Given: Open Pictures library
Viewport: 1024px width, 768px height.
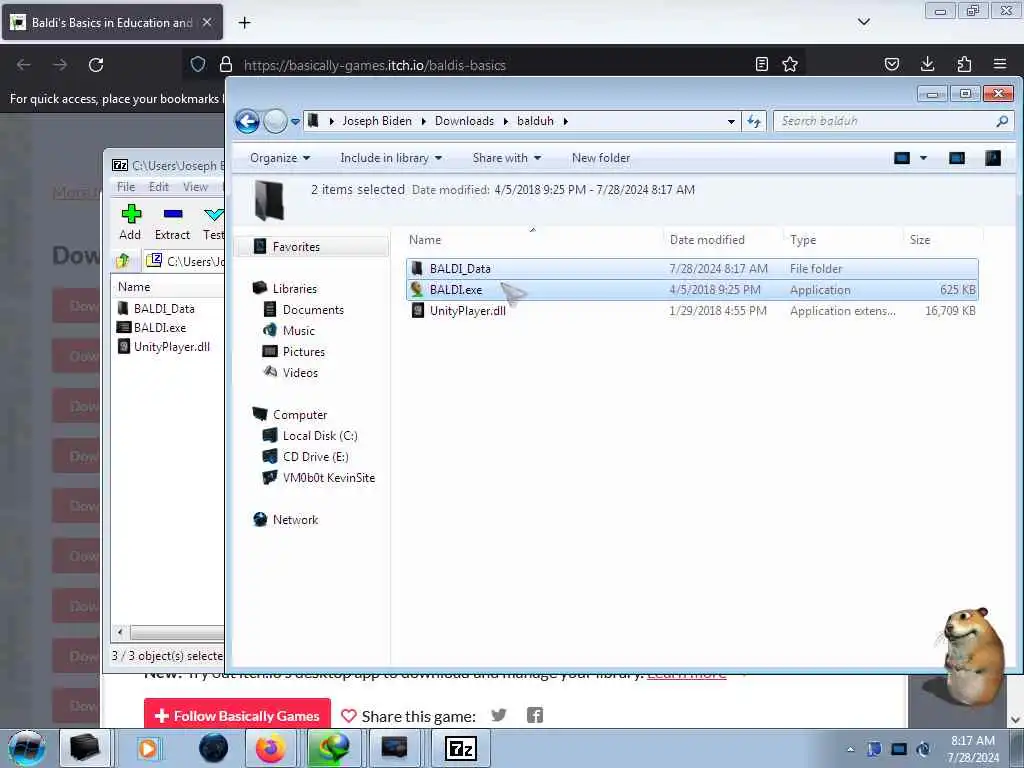Looking at the screenshot, I should 304,351.
